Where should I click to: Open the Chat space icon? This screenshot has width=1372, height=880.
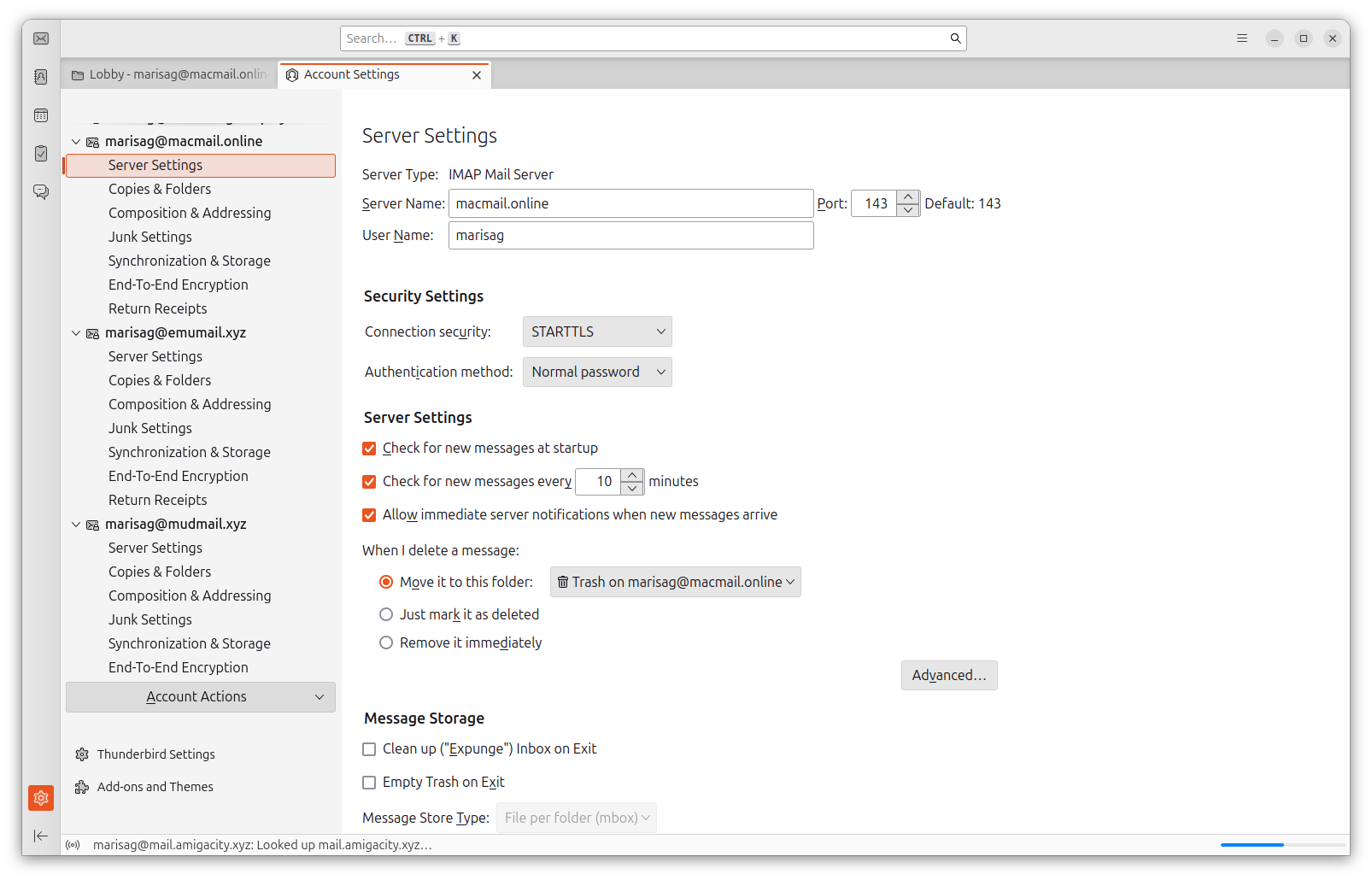[x=41, y=191]
